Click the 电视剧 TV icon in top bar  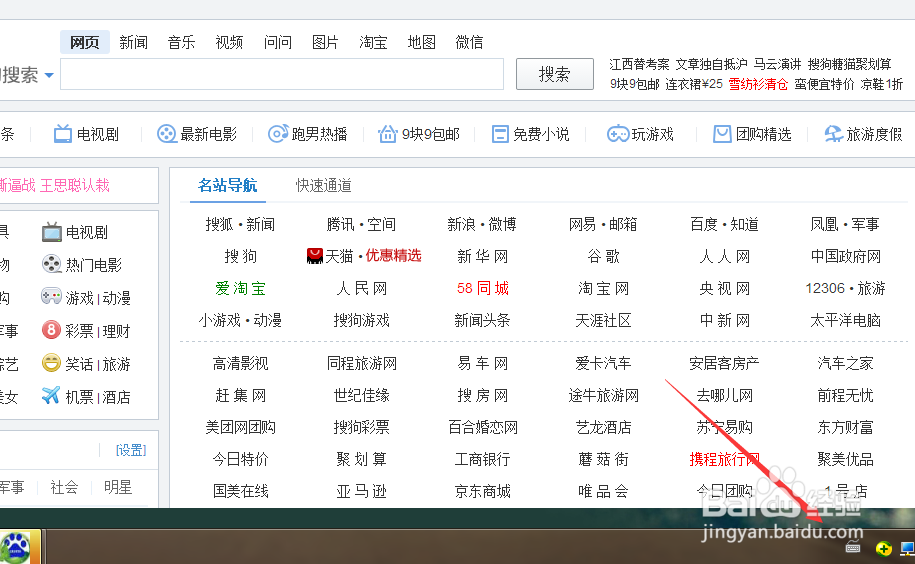pyautogui.click(x=62, y=134)
